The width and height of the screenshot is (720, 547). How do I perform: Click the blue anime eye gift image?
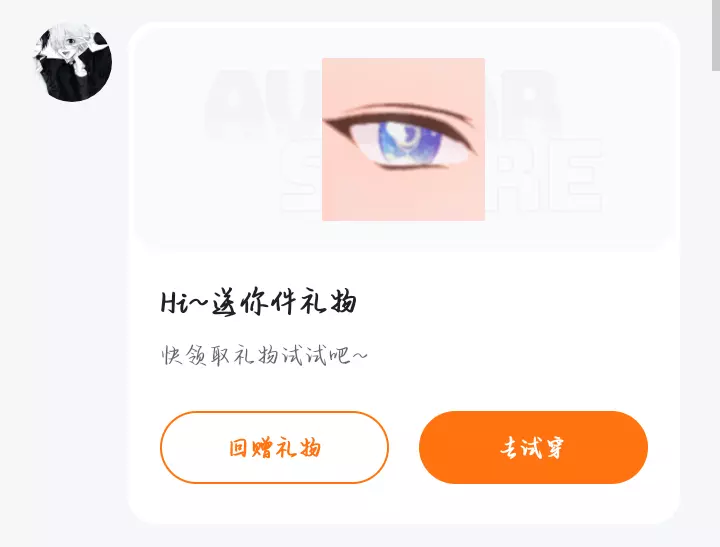pos(403,139)
